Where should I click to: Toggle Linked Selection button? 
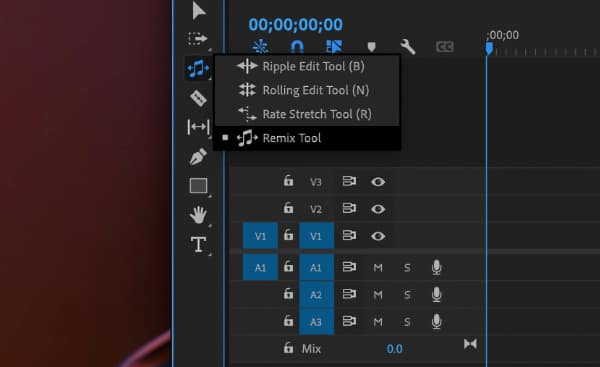pos(334,47)
